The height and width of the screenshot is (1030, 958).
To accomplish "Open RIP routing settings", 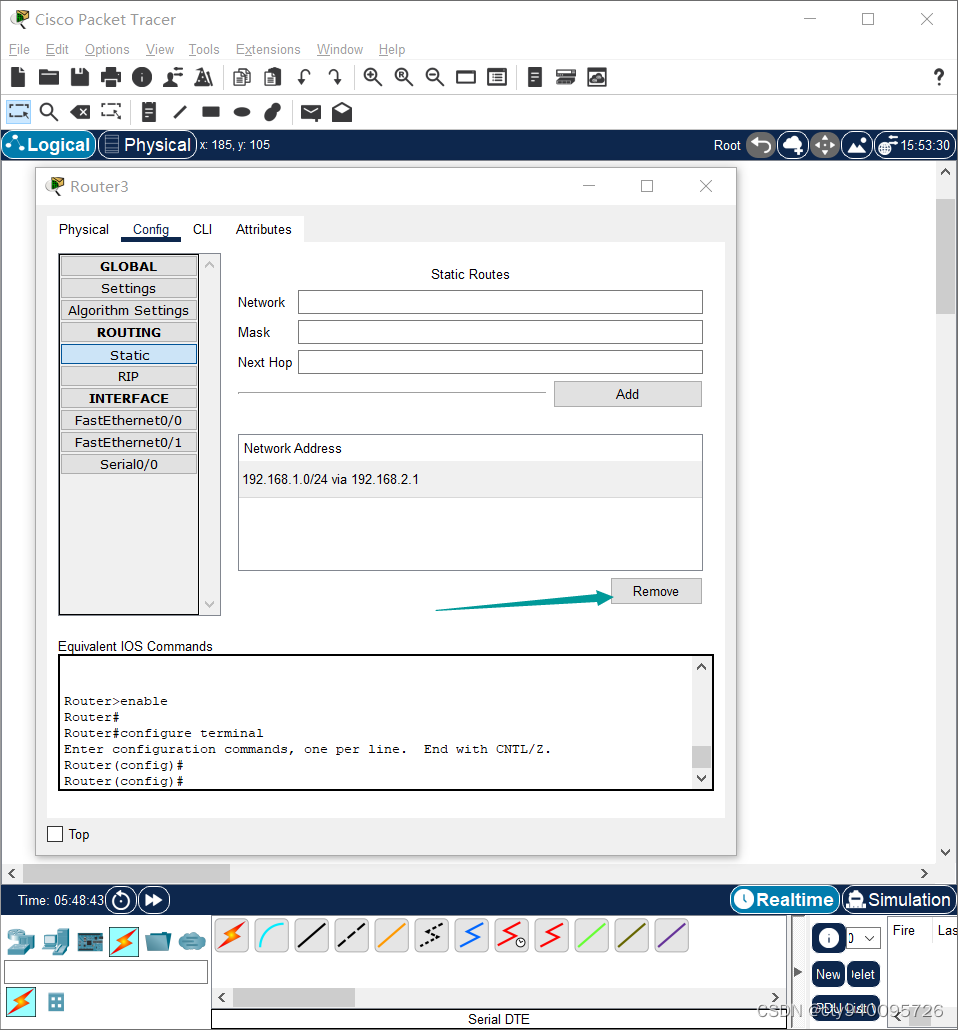I will pyautogui.click(x=129, y=376).
